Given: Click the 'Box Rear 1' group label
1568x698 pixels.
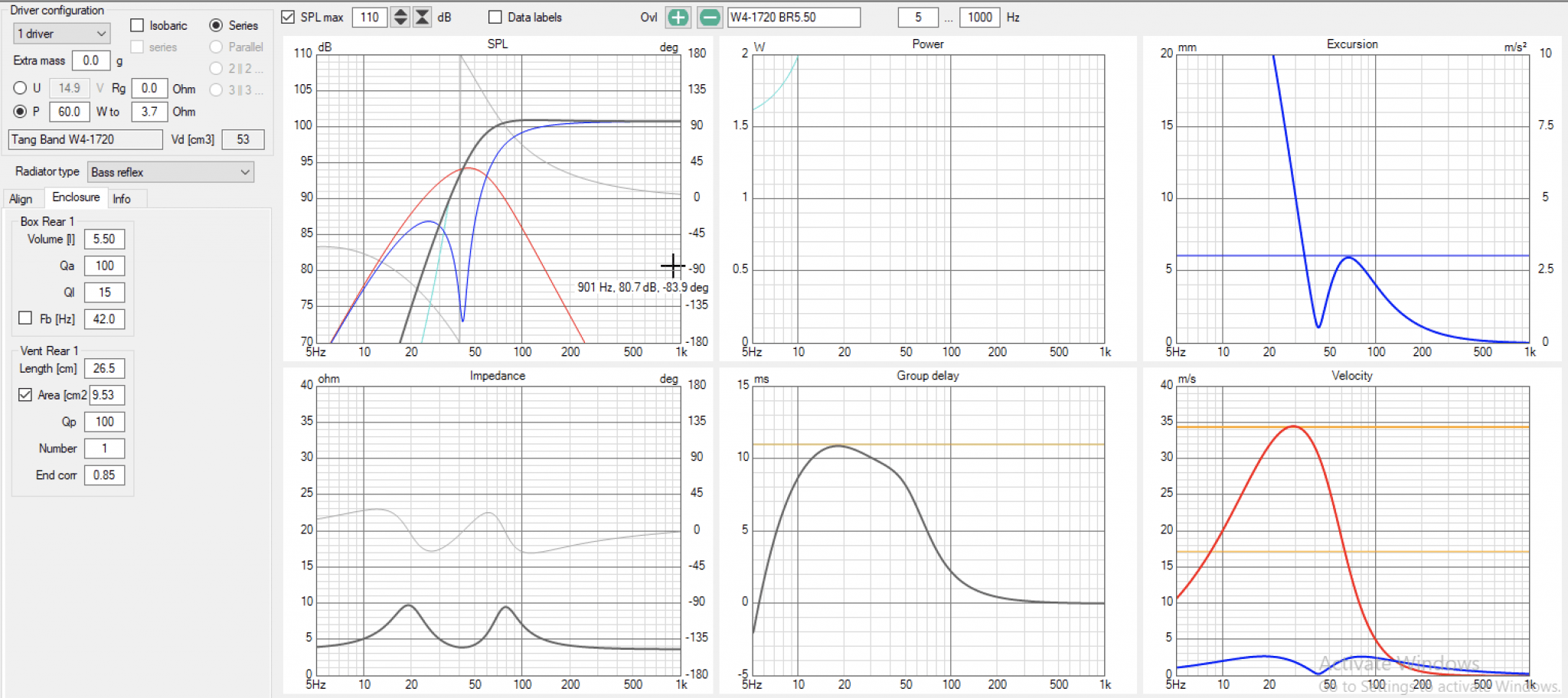Looking at the screenshot, I should click(x=47, y=221).
